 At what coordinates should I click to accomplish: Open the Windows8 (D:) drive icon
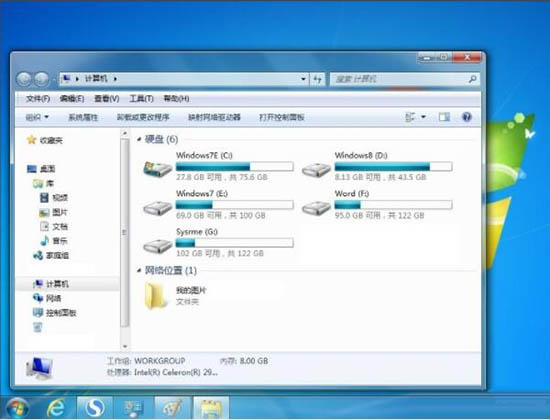pyautogui.click(x=316, y=170)
